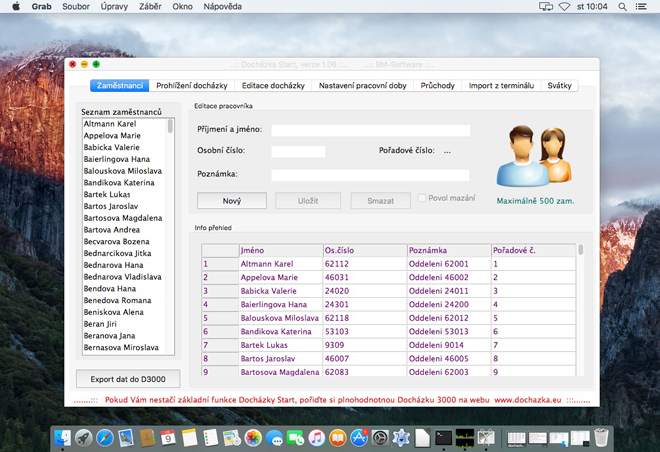Image resolution: width=660 pixels, height=452 pixels.
Task: Focus the Příjmení a jméno field
Action: pos(370,130)
